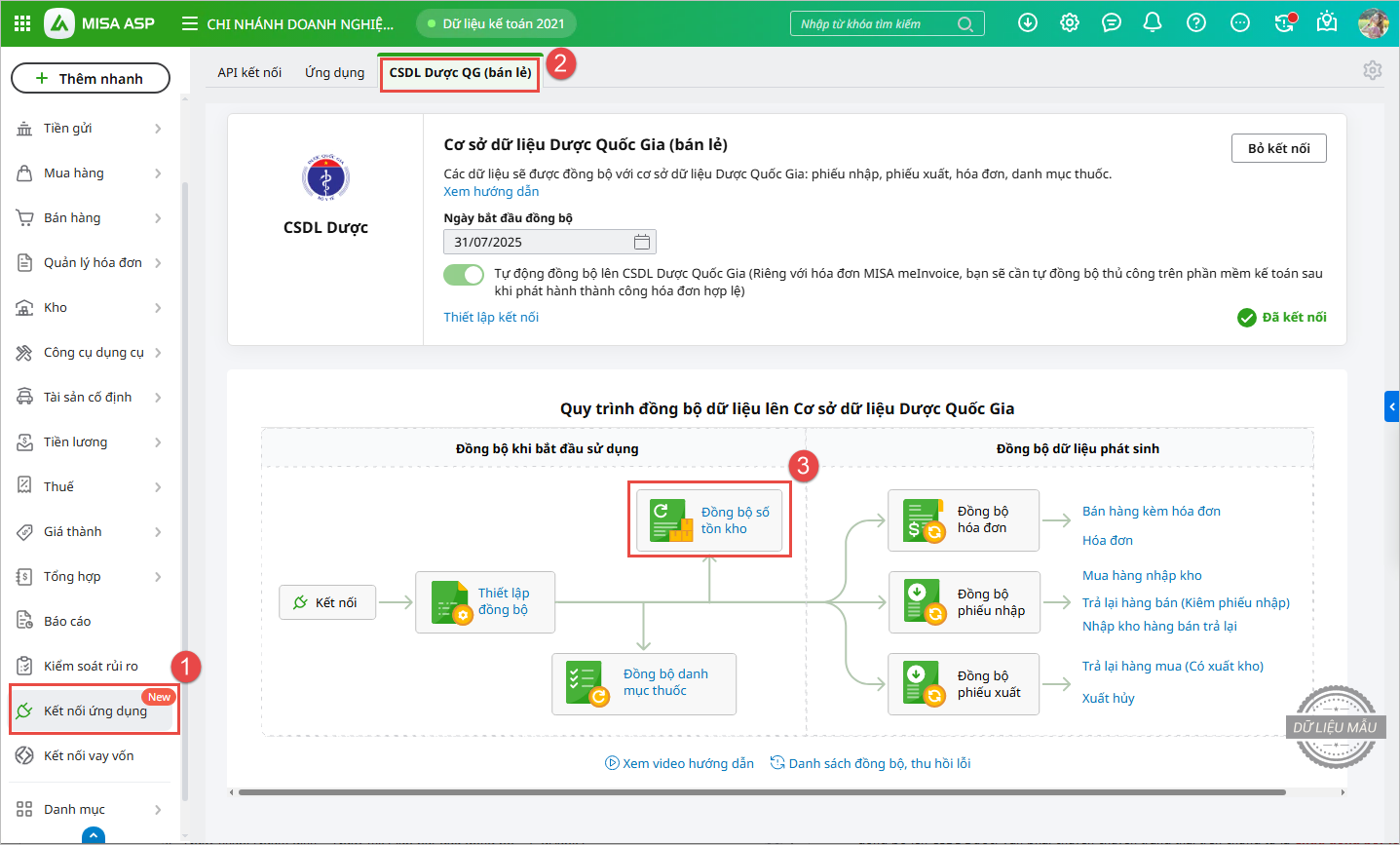Screen dimensions: 1400x845
Task: Click the Thiết lập đồng bộ icon
Action: pyautogui.click(x=451, y=602)
